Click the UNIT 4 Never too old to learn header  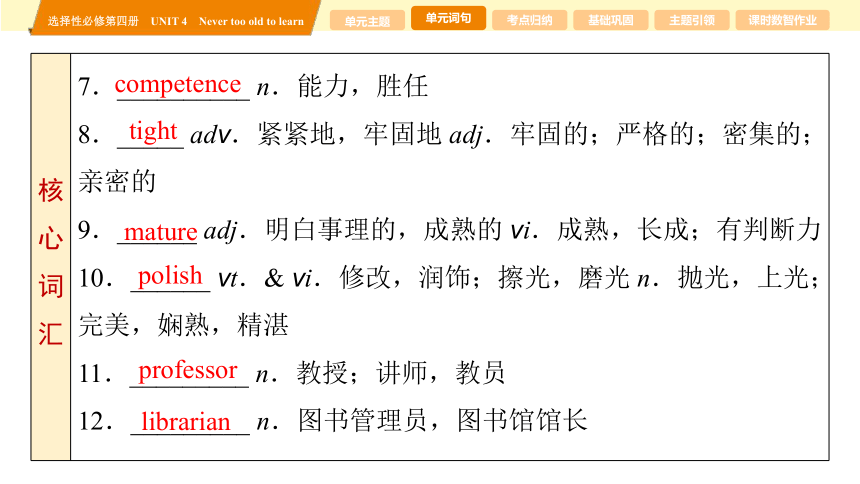coord(227,21)
